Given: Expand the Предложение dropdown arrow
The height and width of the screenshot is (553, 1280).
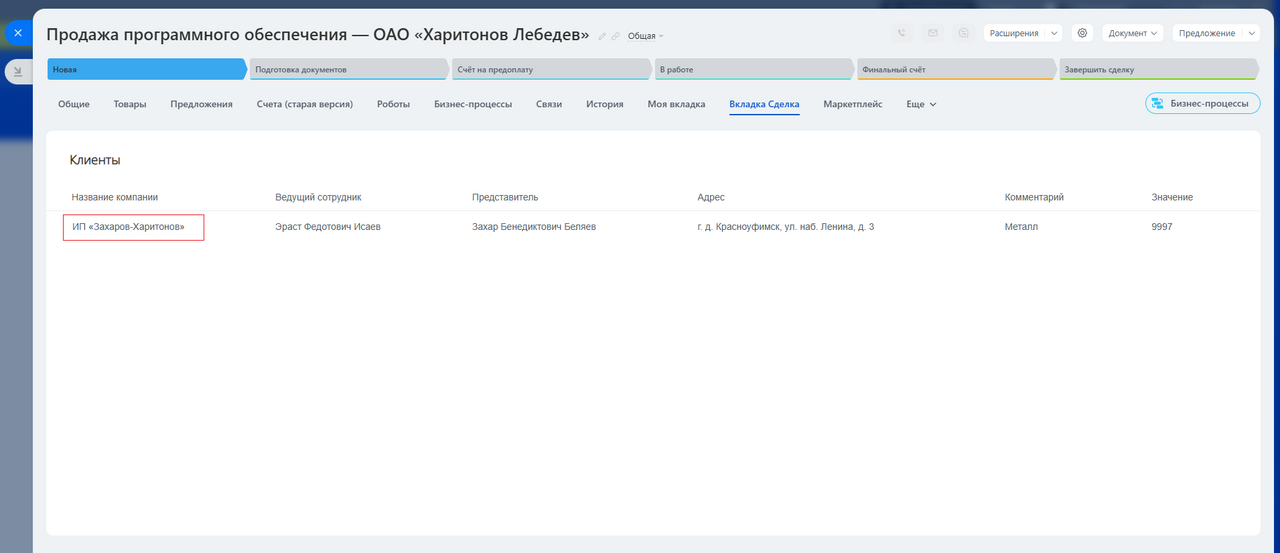Looking at the screenshot, I should click(1252, 33).
